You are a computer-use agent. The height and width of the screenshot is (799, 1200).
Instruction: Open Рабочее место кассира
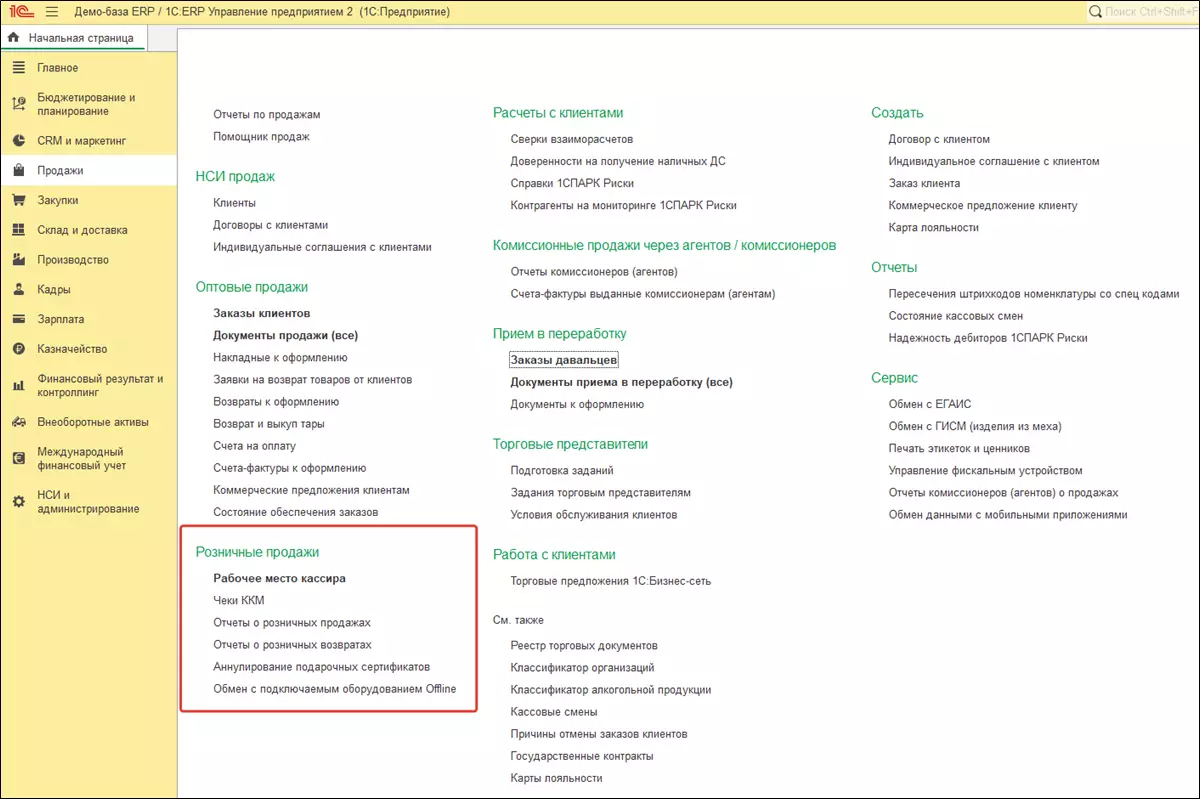(x=279, y=578)
